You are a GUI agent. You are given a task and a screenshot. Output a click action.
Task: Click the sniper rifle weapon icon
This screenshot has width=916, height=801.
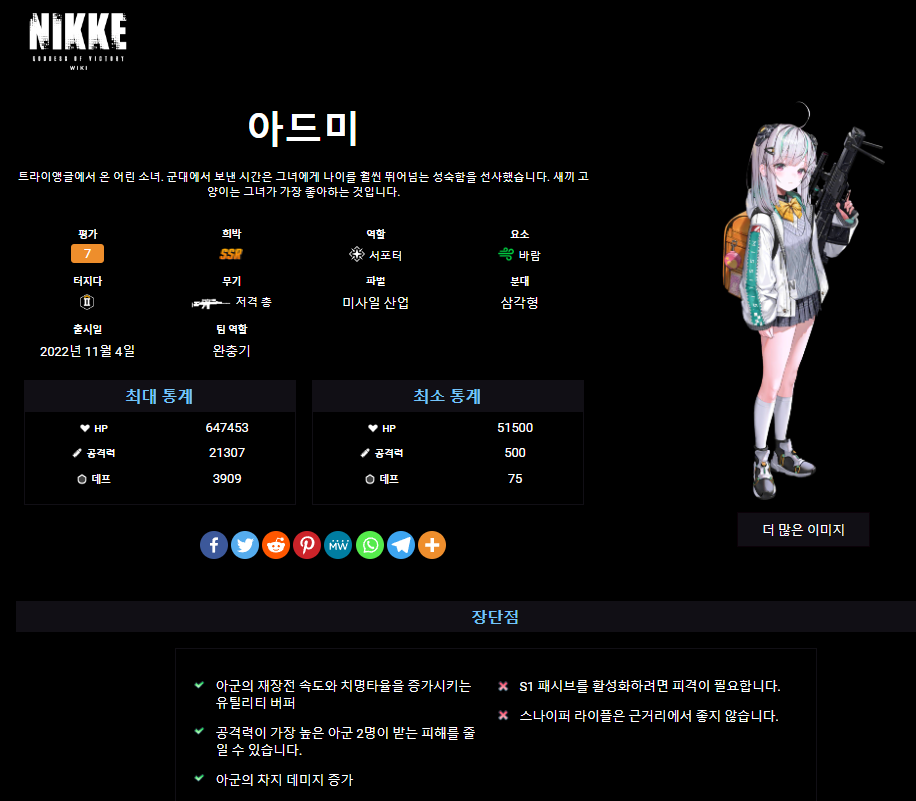click(210, 303)
